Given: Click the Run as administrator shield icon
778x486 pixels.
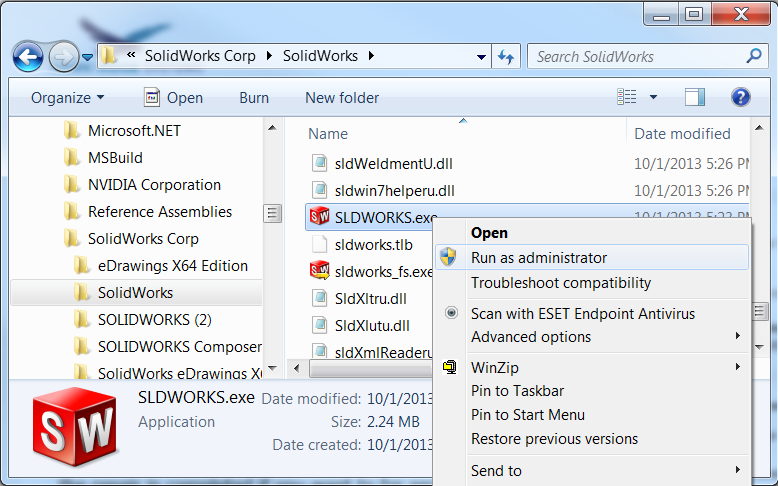Looking at the screenshot, I should pos(449,257).
